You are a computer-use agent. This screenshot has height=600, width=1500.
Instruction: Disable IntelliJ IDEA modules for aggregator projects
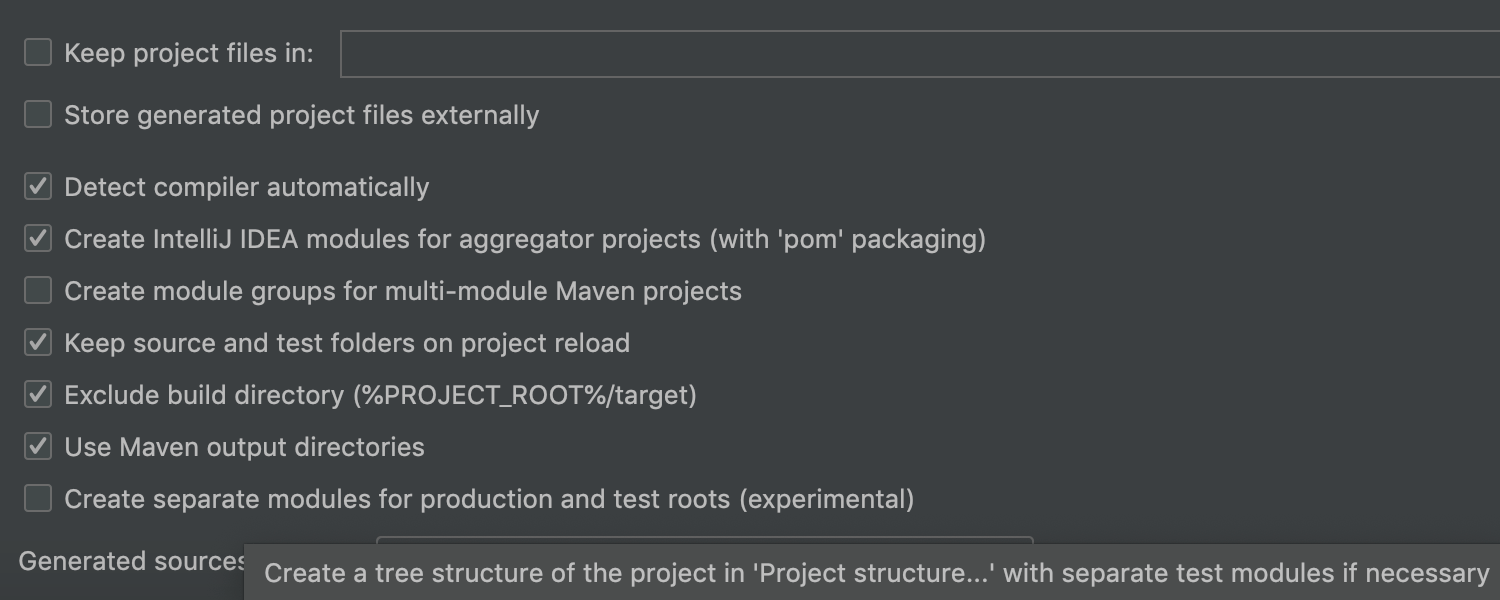[38, 239]
